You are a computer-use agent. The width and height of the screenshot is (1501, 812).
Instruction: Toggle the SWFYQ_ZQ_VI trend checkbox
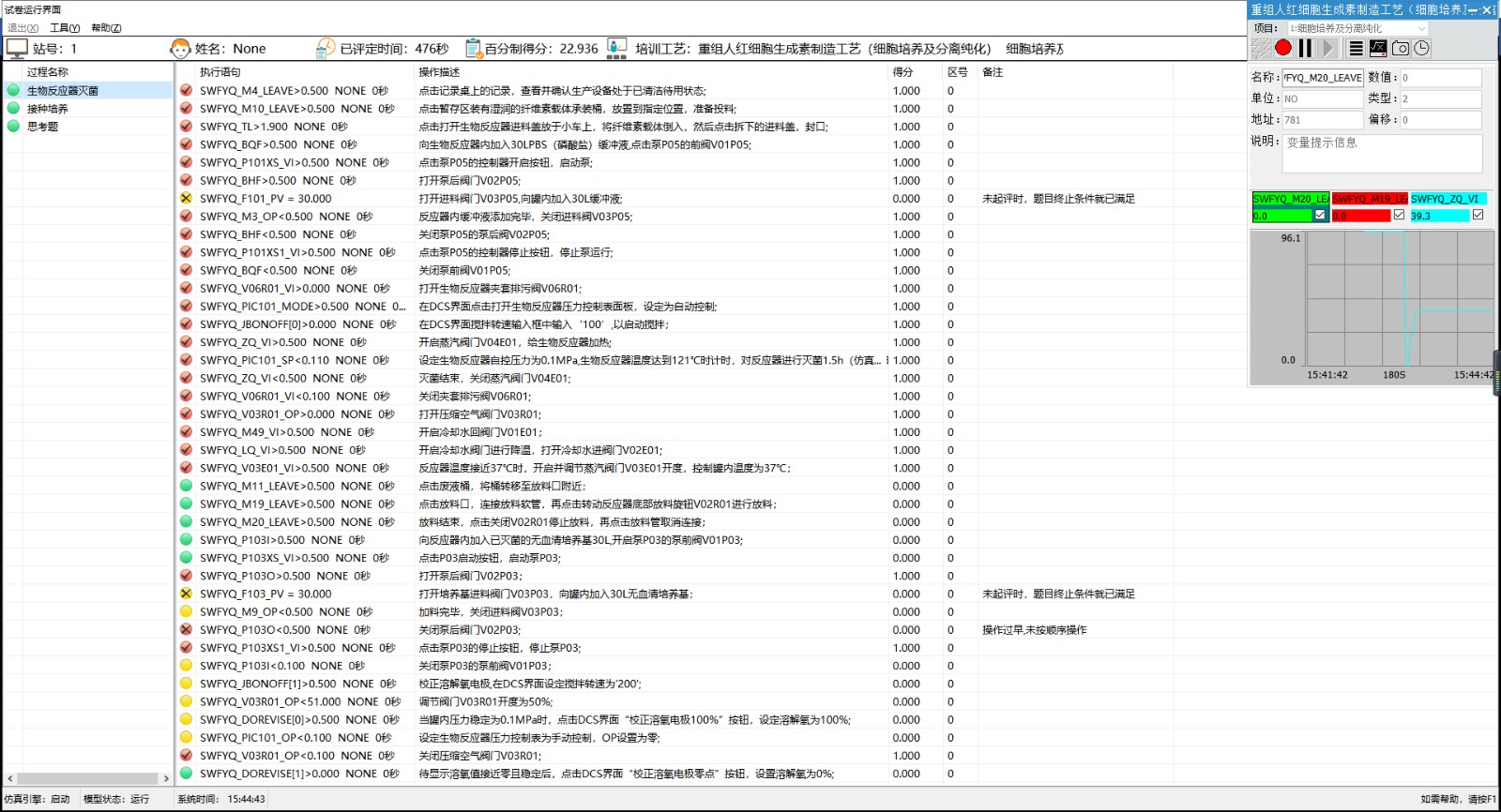coord(1478,215)
